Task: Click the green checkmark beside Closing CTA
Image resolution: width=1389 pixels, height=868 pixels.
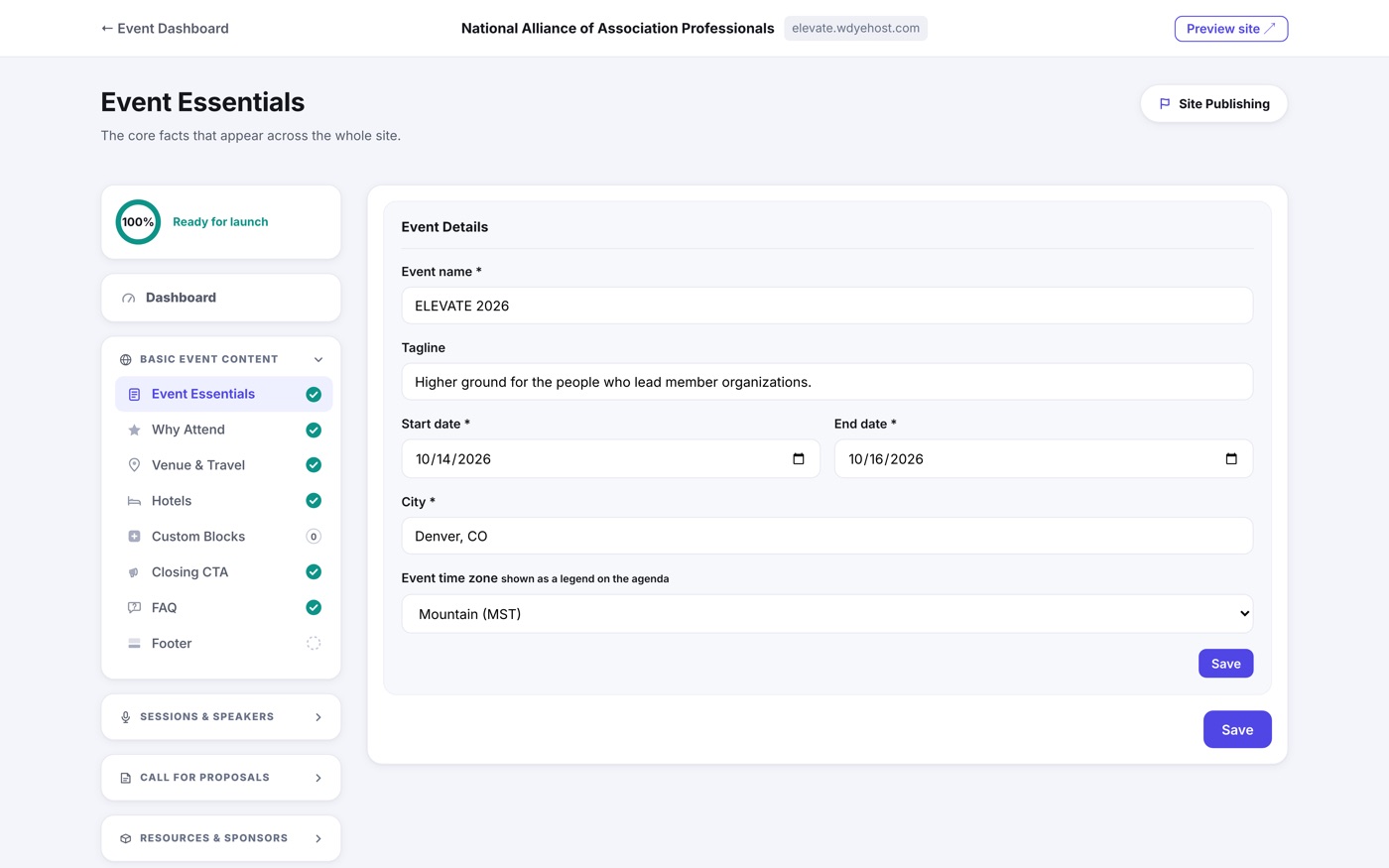Action: pyautogui.click(x=314, y=572)
